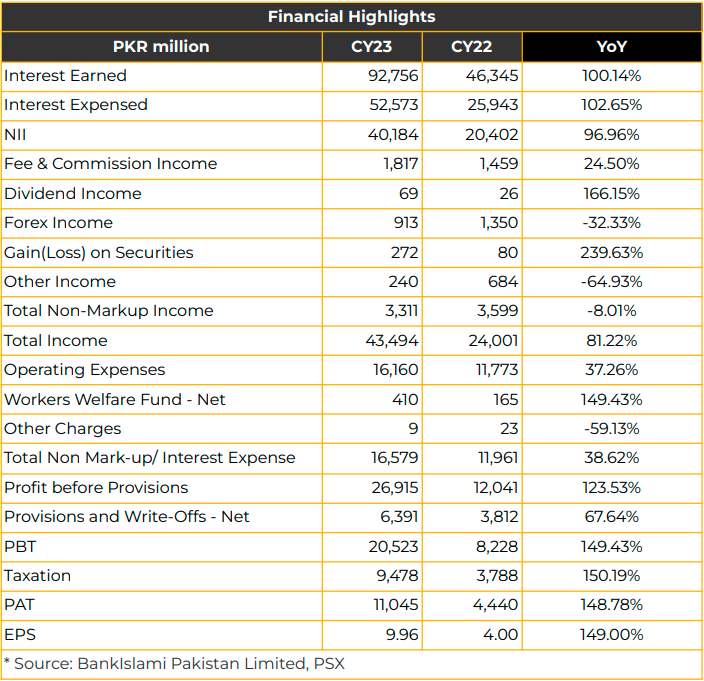This screenshot has height=681, width=704.
Task: Select the NII CY23 value 40,184
Action: point(393,134)
